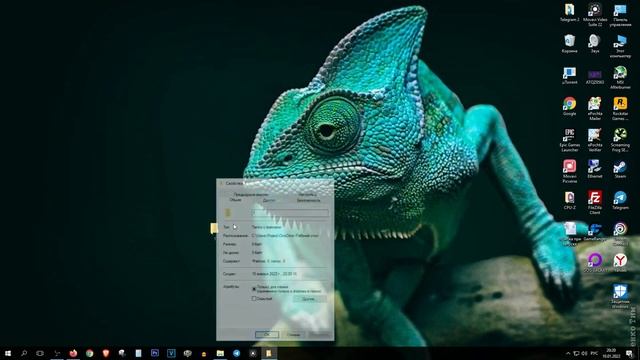
Task: Open Telegram from the taskbar
Action: click(236, 353)
